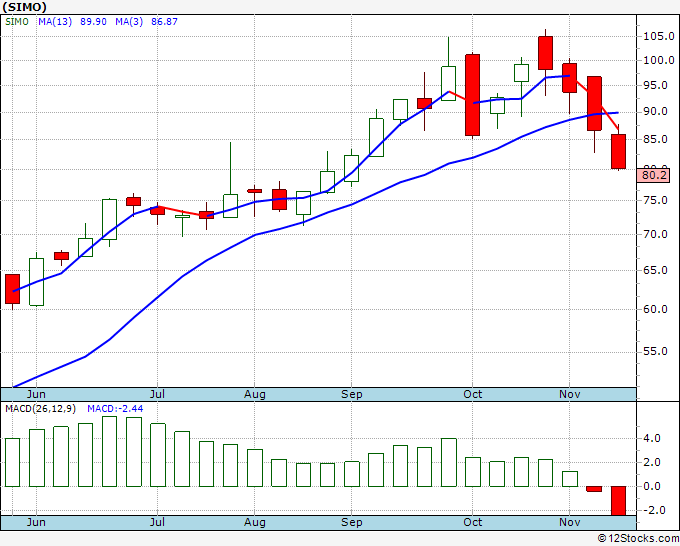Click the (SIMO) chart title
Screen dimensions: 680x546
24,7
